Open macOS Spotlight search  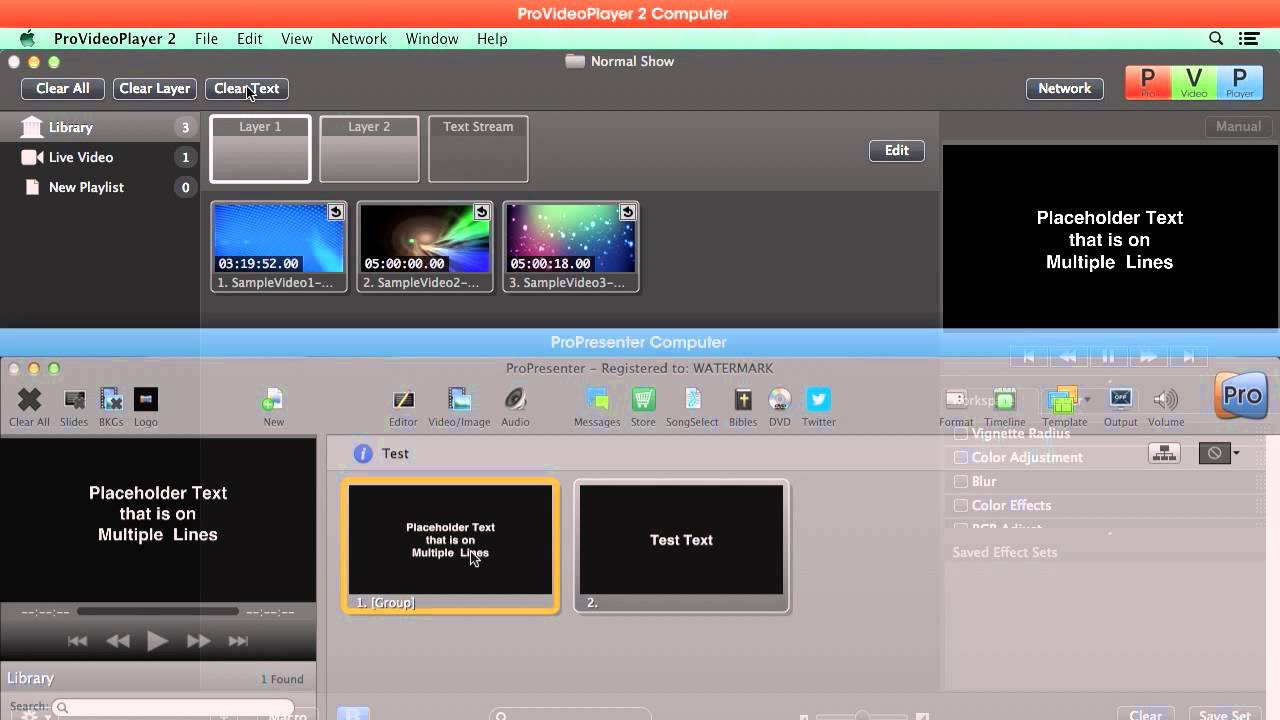pos(1216,39)
